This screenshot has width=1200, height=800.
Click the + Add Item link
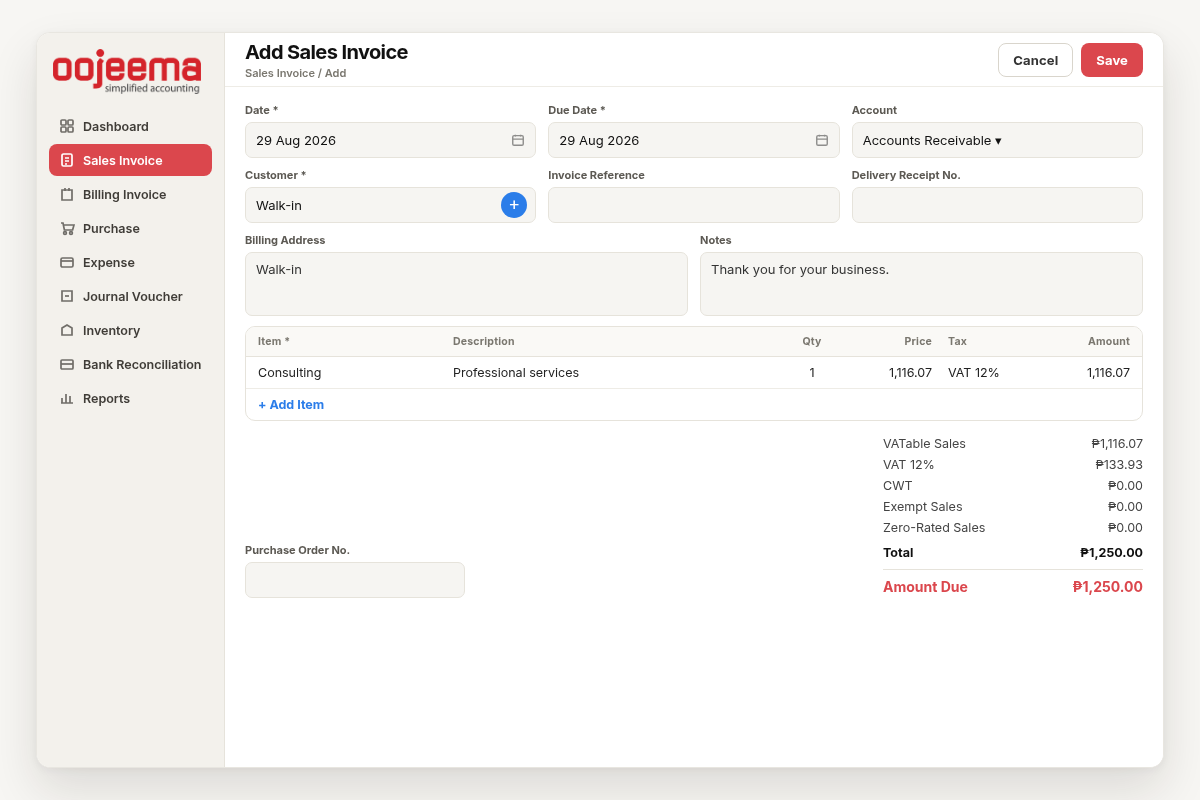click(291, 405)
